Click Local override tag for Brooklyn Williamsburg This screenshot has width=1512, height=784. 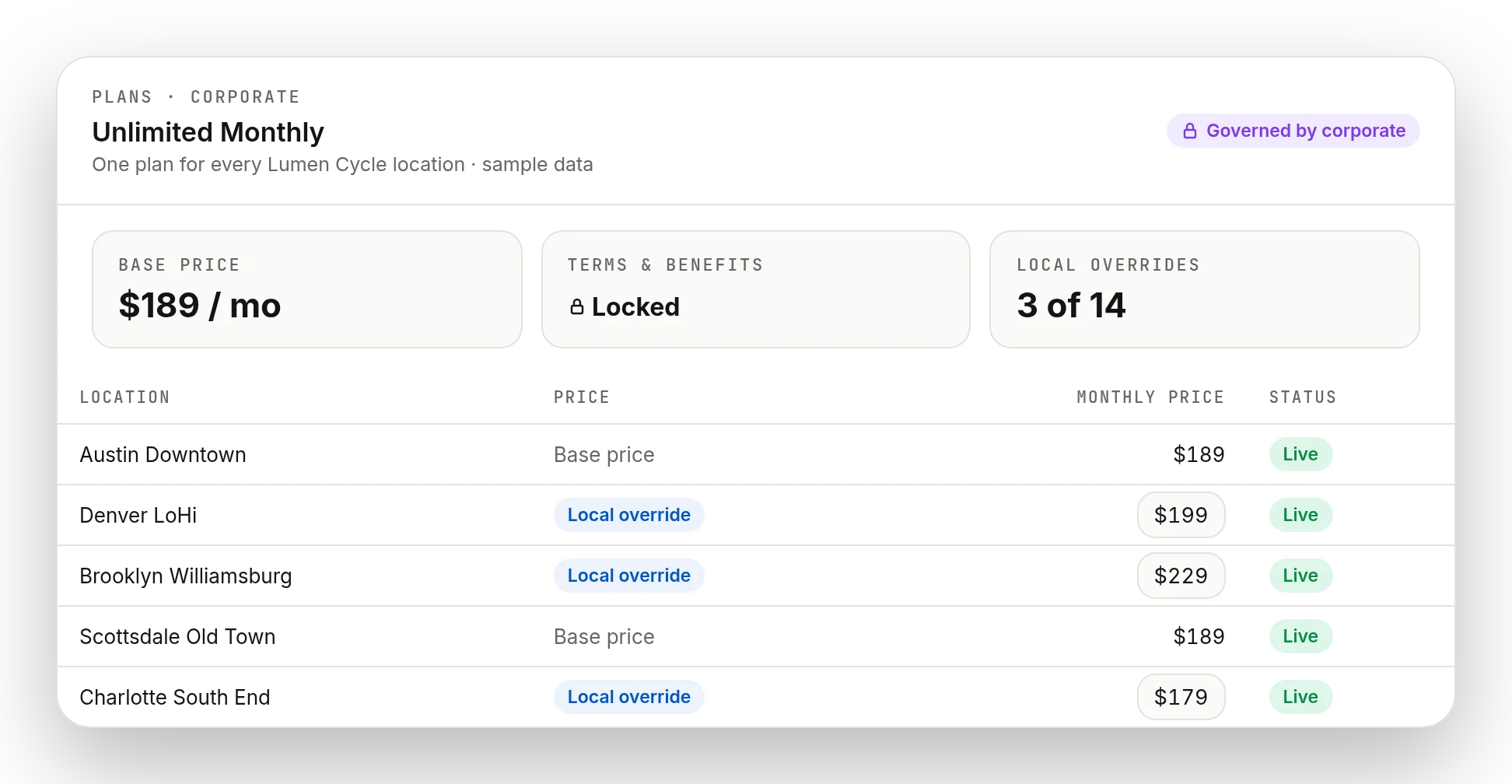tap(628, 576)
